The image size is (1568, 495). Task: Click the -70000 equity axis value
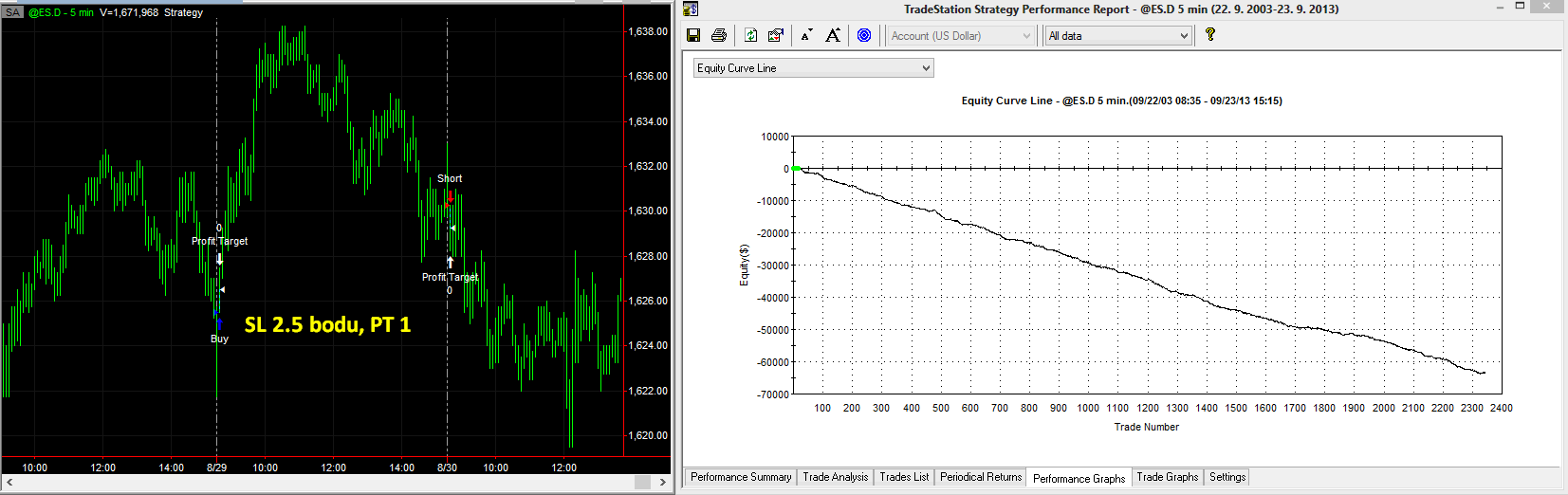tap(772, 394)
